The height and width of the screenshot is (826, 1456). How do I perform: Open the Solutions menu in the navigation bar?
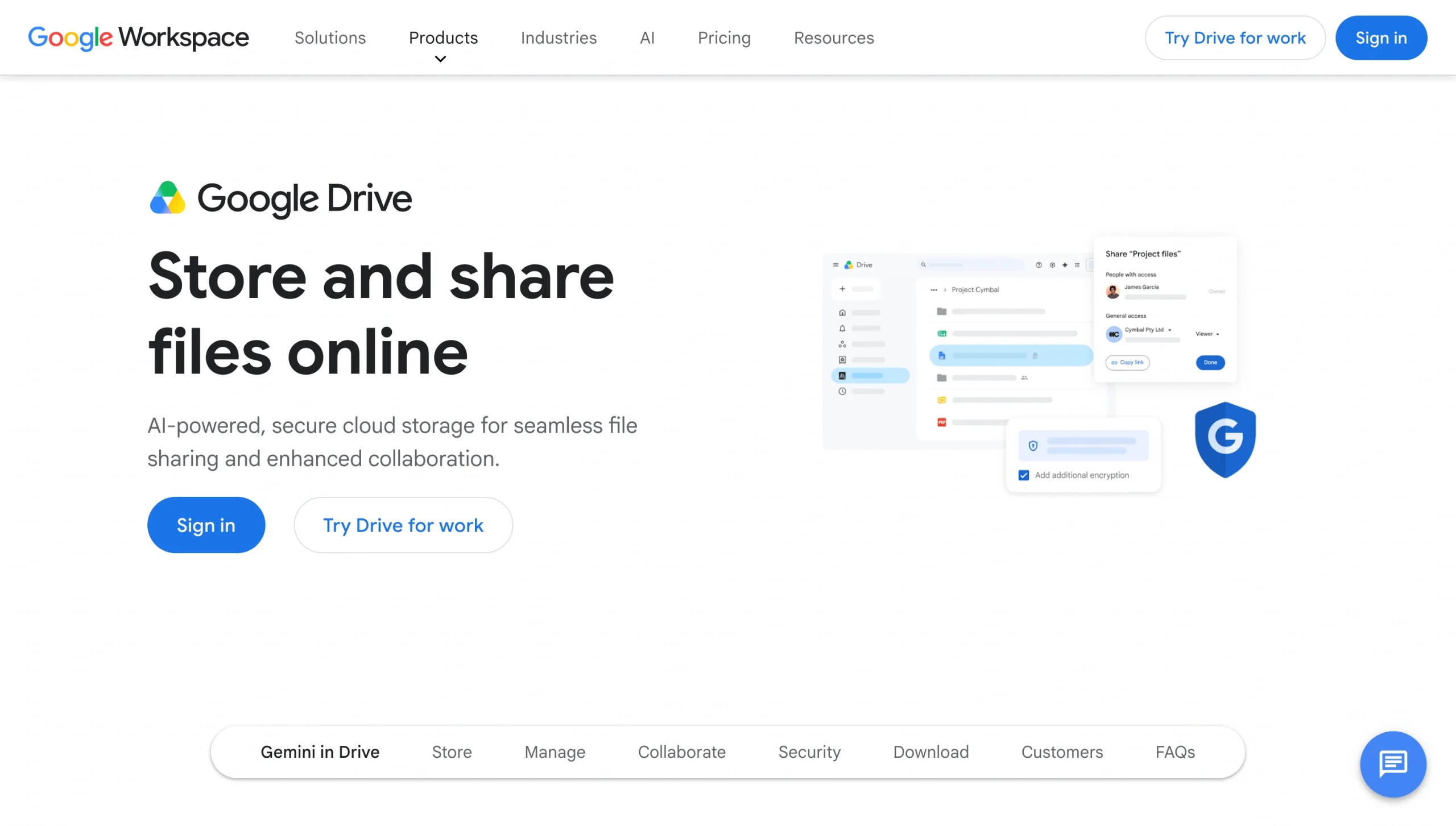330,38
